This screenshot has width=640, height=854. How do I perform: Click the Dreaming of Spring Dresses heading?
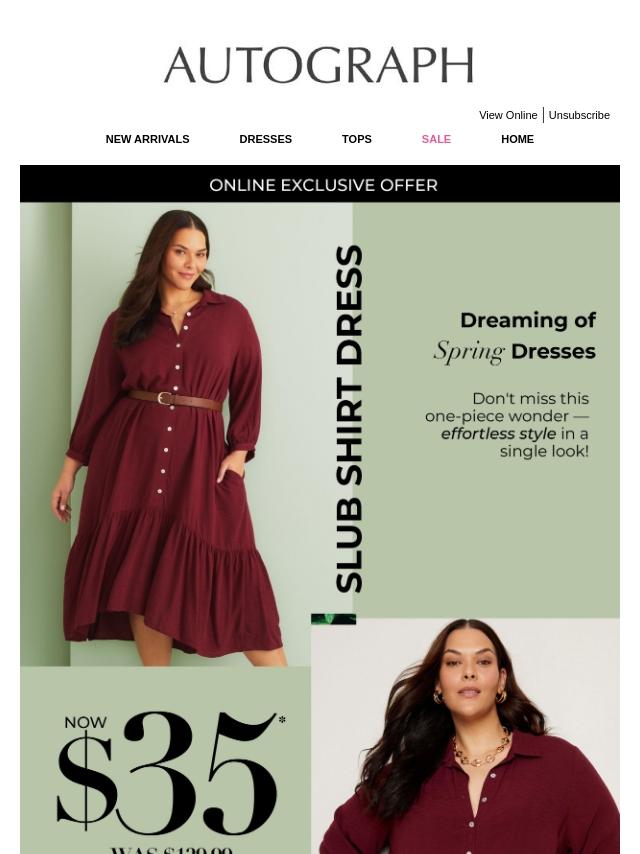pos(515,336)
